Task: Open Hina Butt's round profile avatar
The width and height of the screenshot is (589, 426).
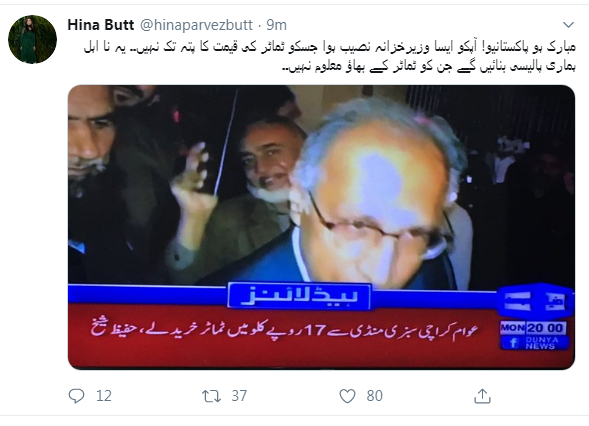Action: click(x=32, y=39)
